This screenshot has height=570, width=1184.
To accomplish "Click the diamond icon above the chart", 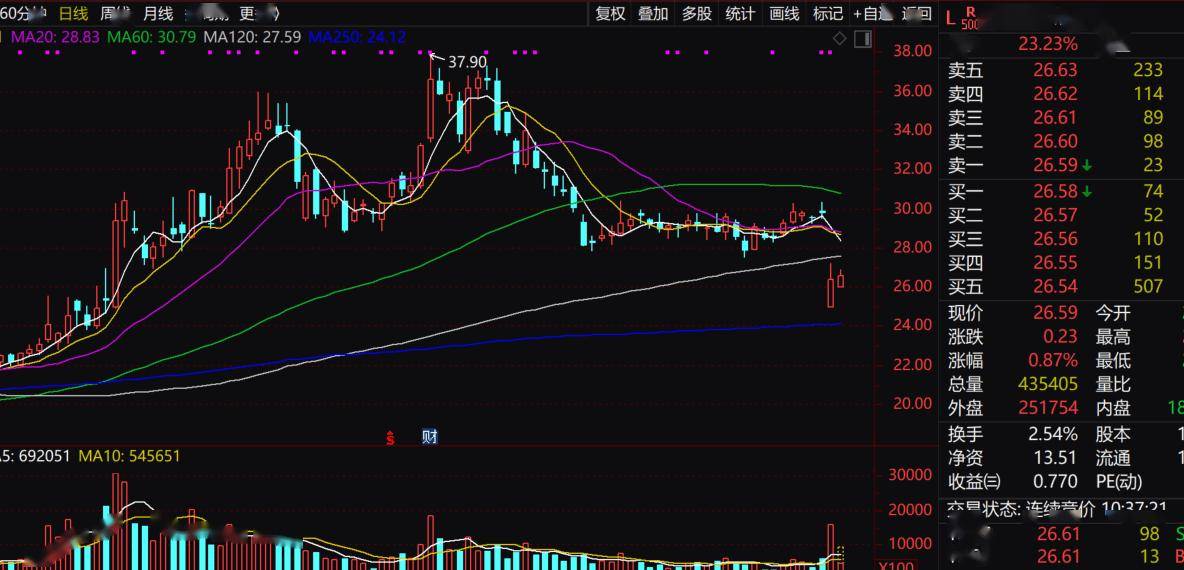I will pyautogui.click(x=839, y=38).
